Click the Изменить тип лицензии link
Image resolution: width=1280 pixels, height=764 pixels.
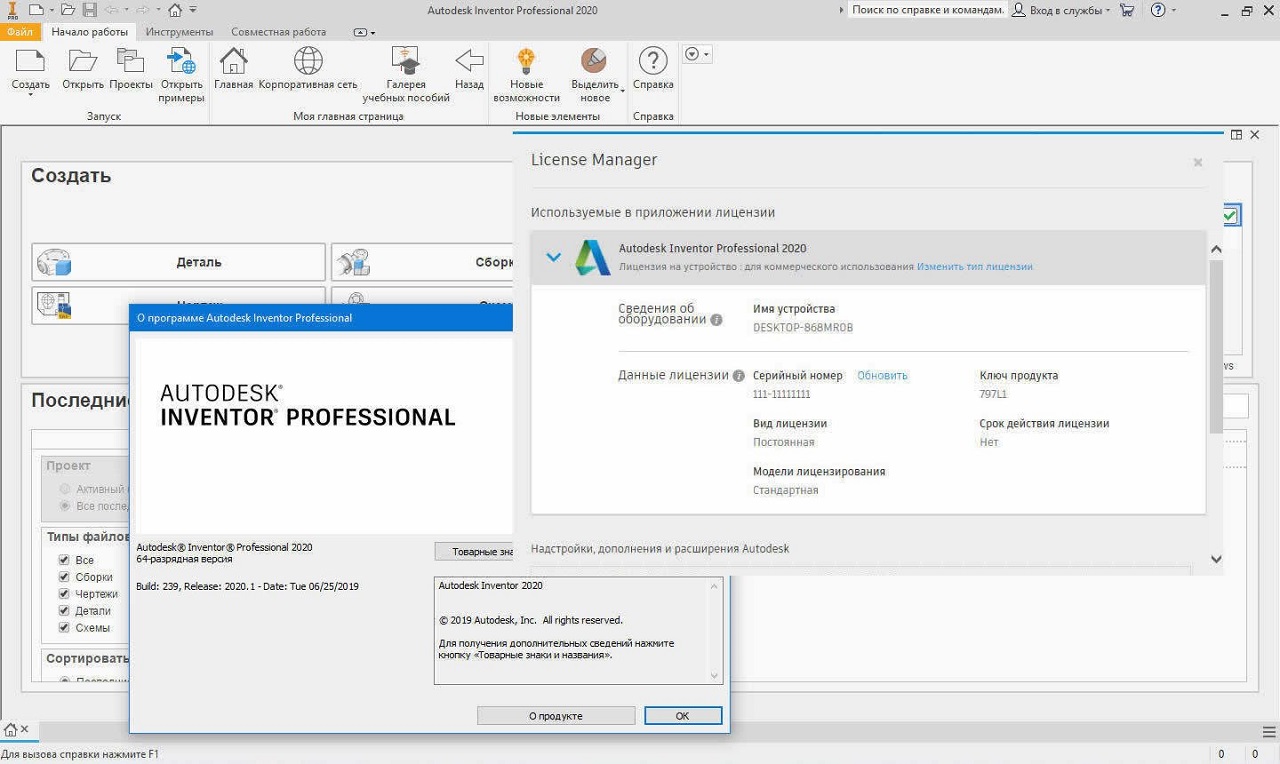tap(974, 267)
